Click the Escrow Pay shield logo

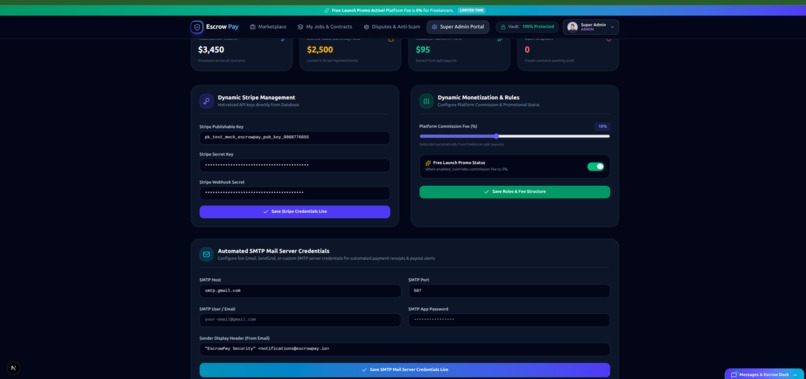click(x=197, y=27)
